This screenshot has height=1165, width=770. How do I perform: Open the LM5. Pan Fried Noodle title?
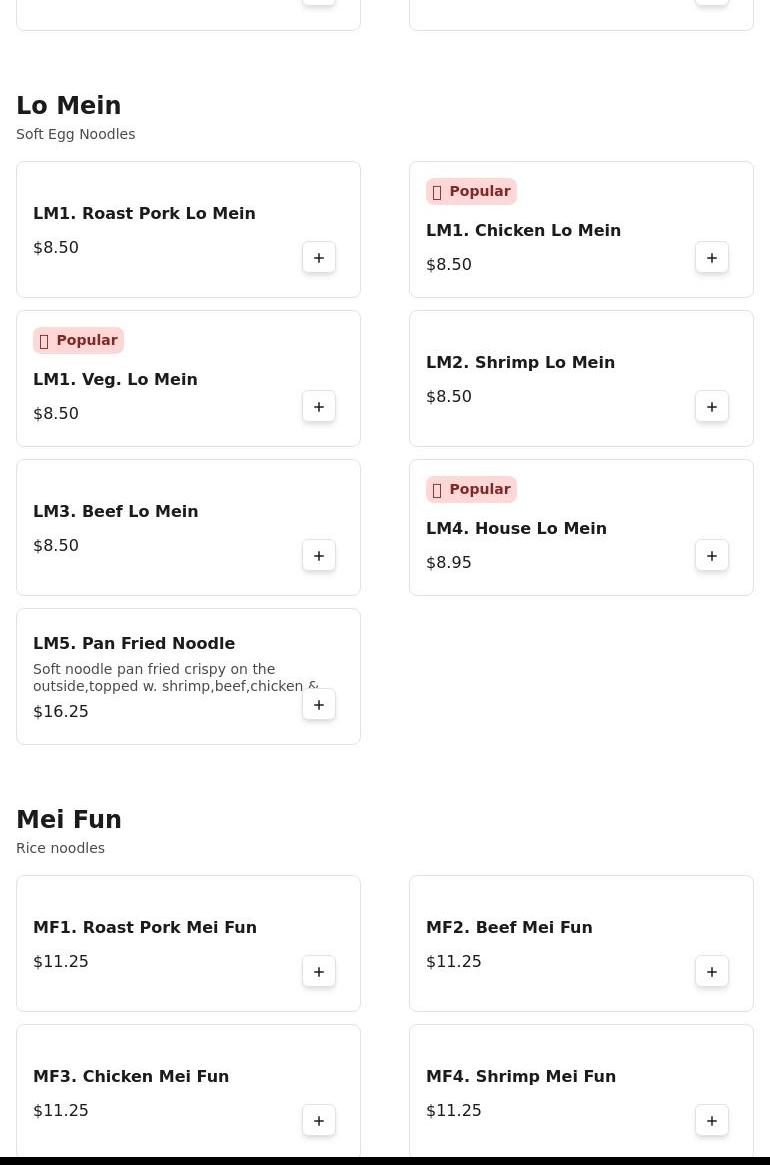click(x=134, y=643)
